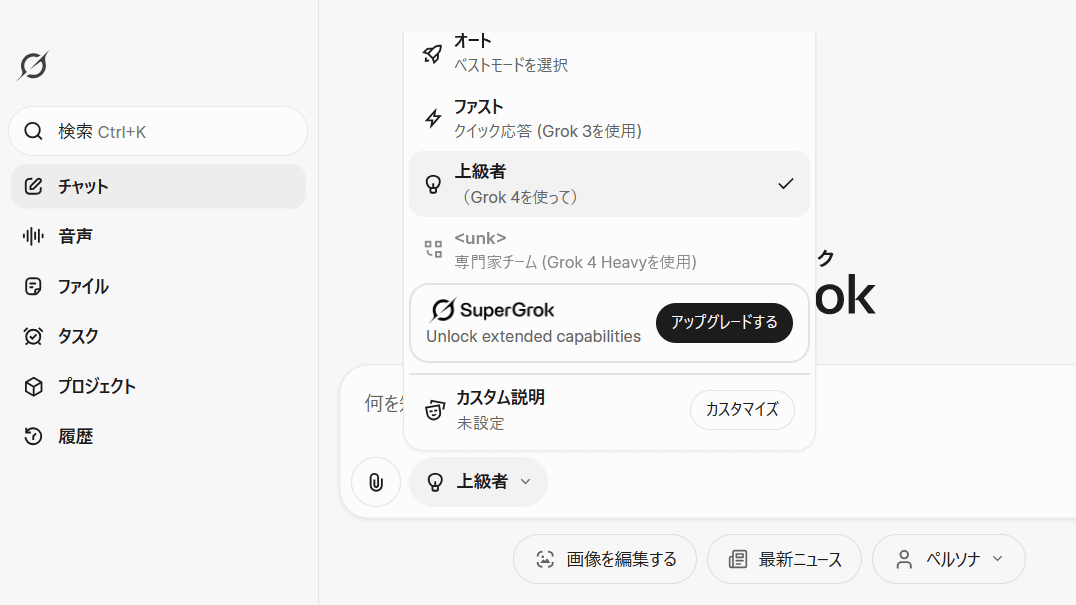The image size is (1076, 605).
Task: Click the アップグレードする button
Action: click(x=724, y=322)
